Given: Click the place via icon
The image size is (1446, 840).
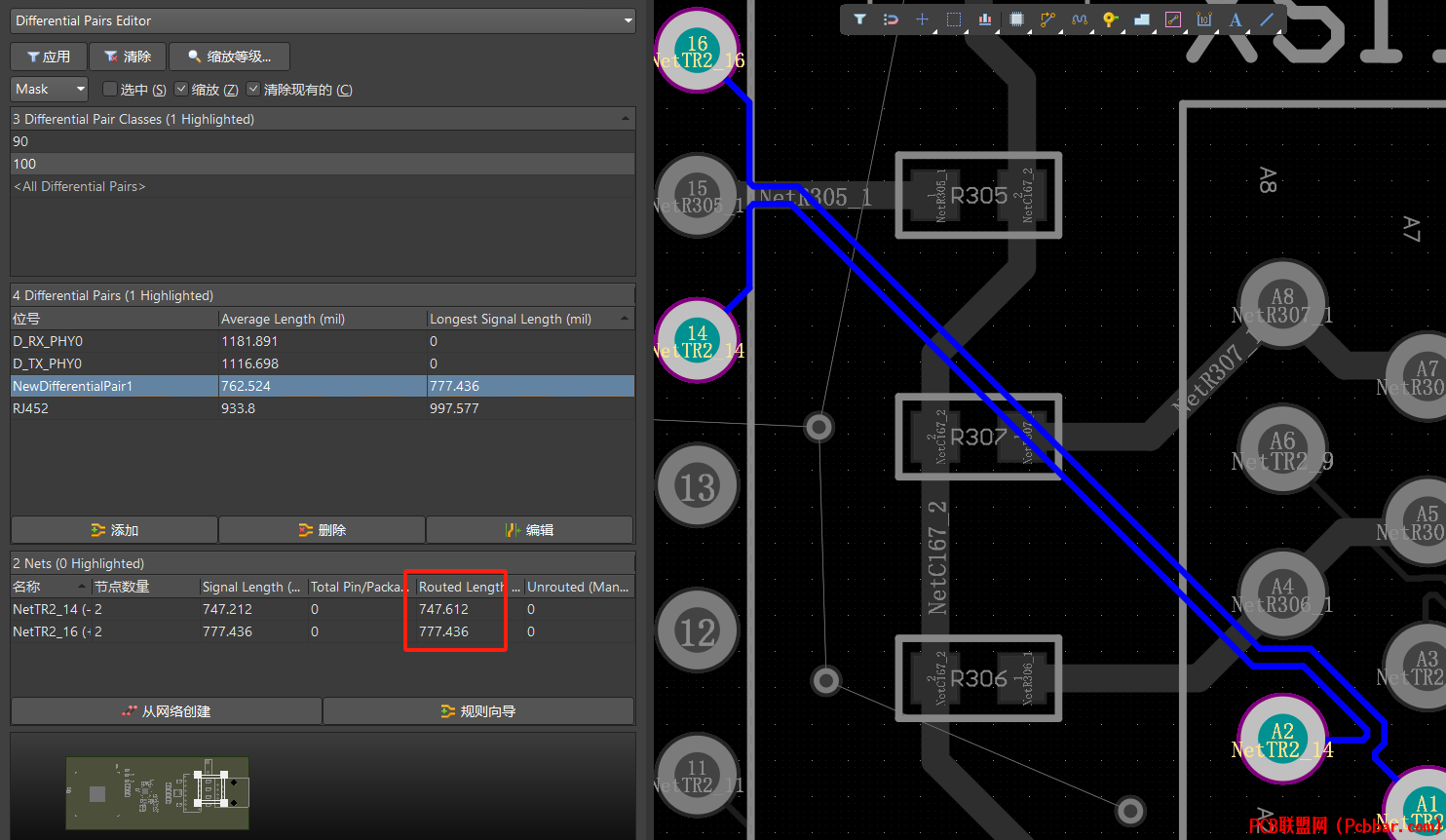Looking at the screenshot, I should [1110, 19].
